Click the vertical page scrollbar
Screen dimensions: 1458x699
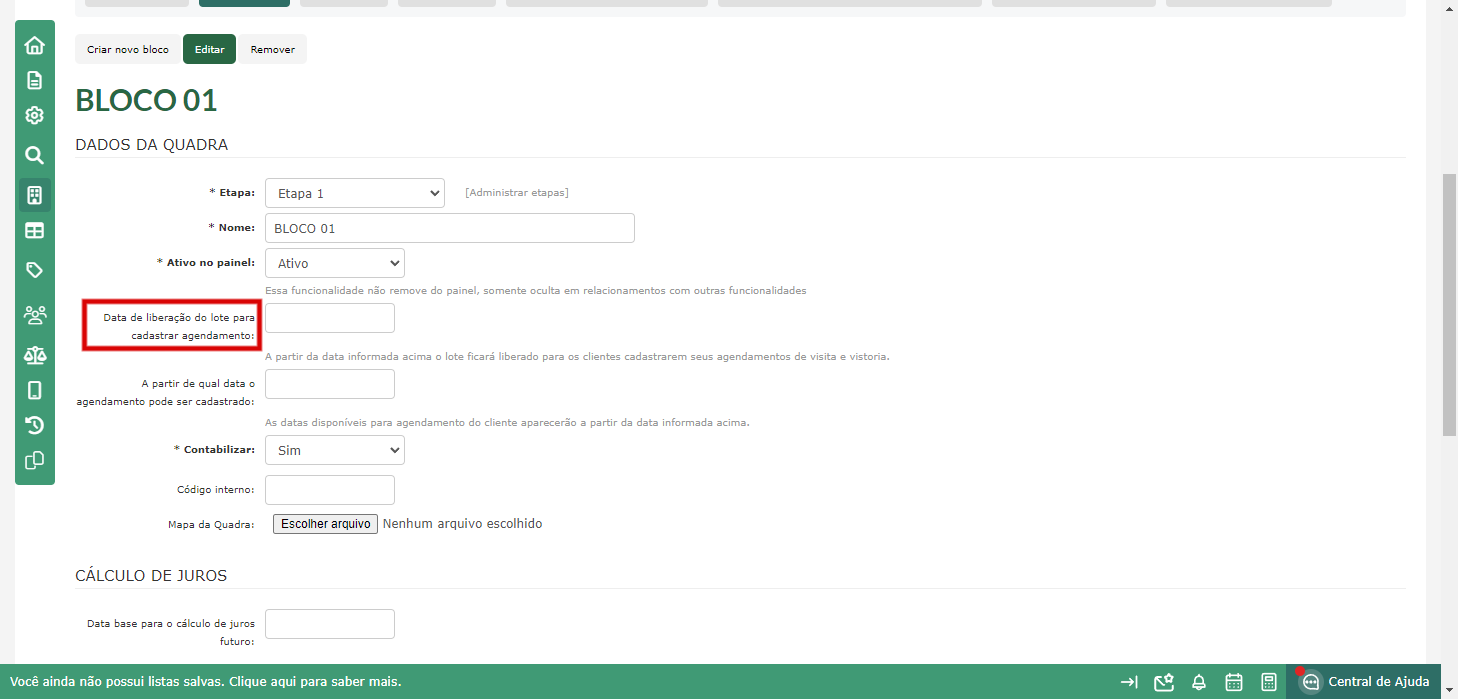point(1449,305)
